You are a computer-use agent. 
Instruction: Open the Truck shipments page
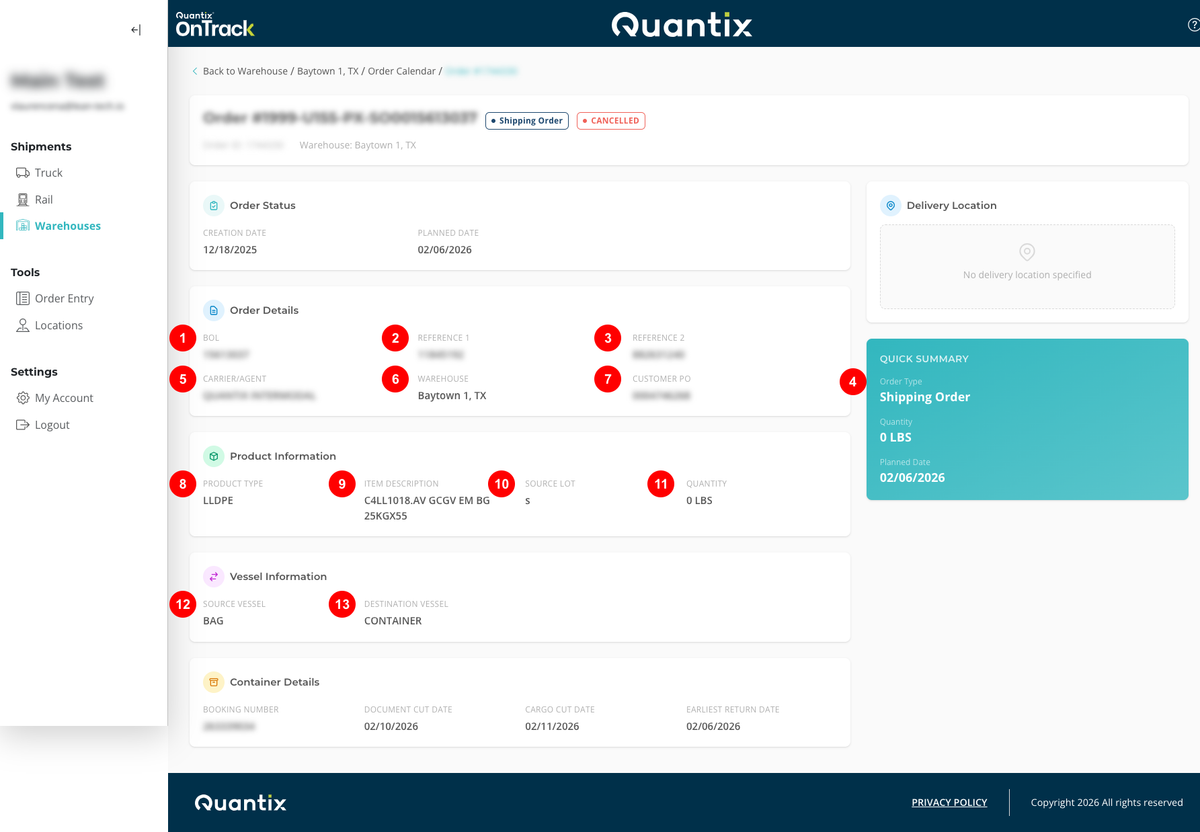[48, 173]
